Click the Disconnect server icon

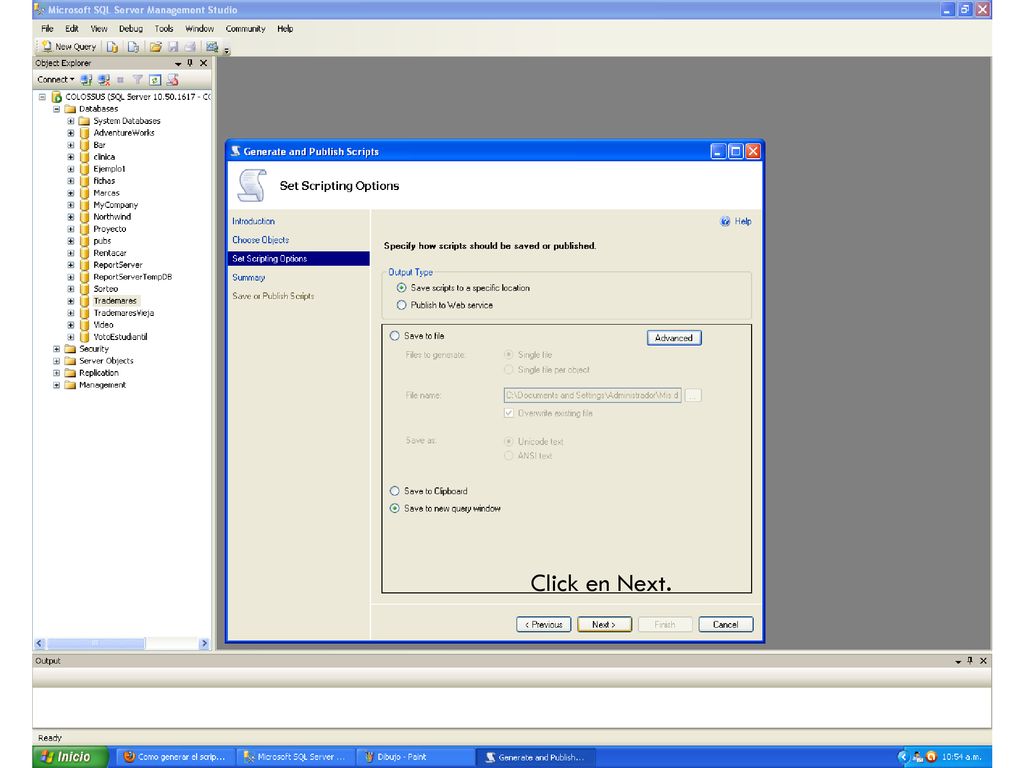104,80
